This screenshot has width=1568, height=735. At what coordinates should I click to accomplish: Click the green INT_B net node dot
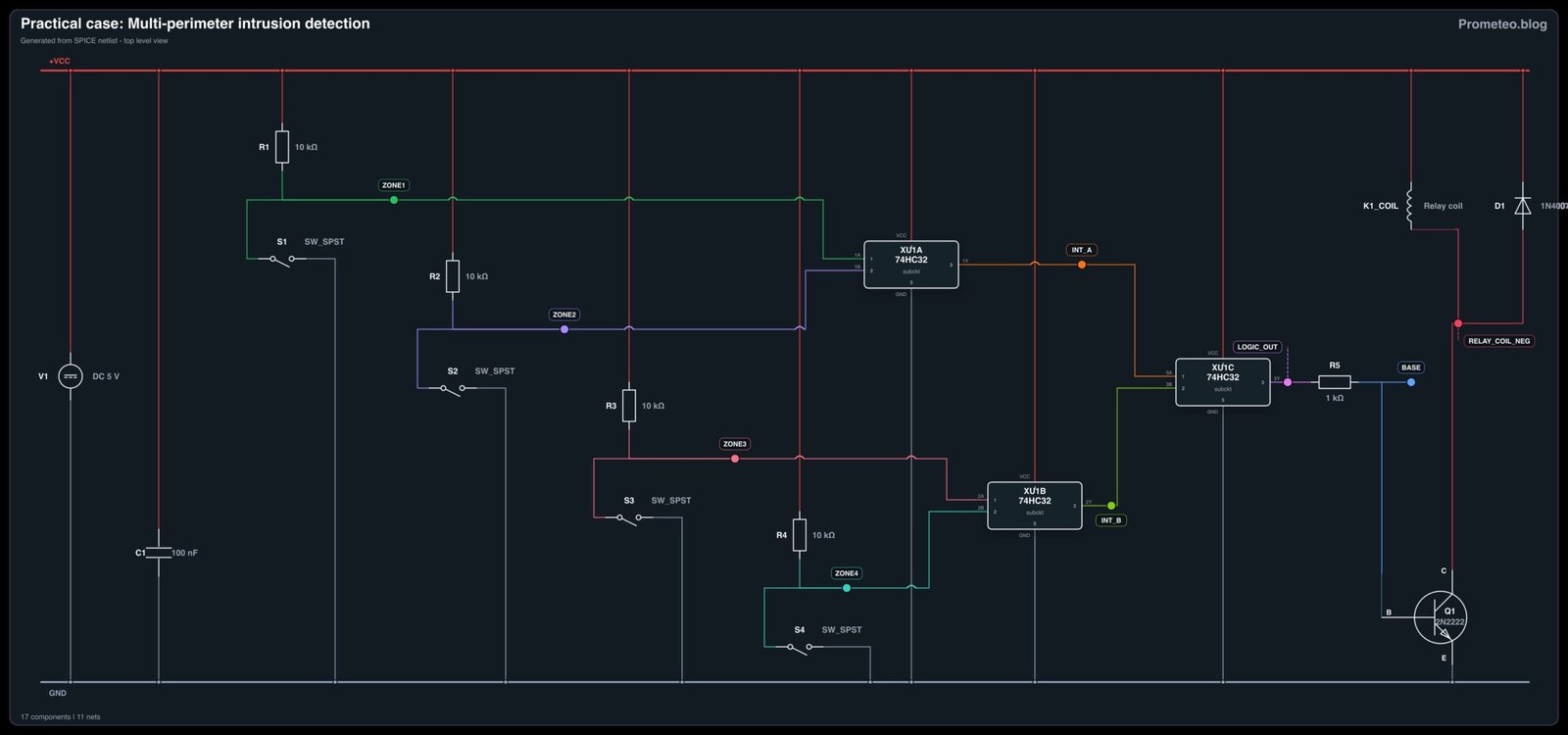1111,506
